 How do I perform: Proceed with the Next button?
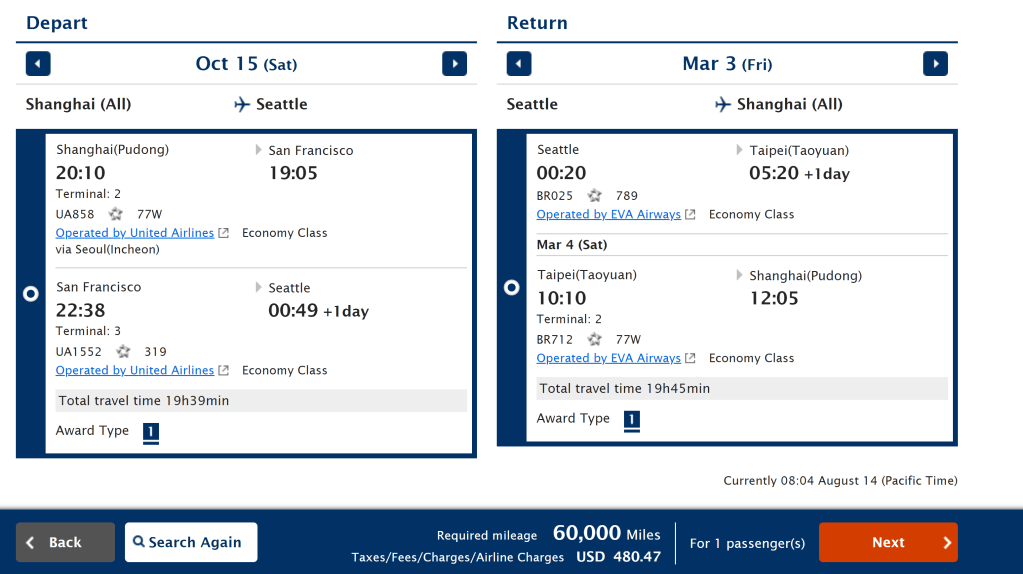888,542
